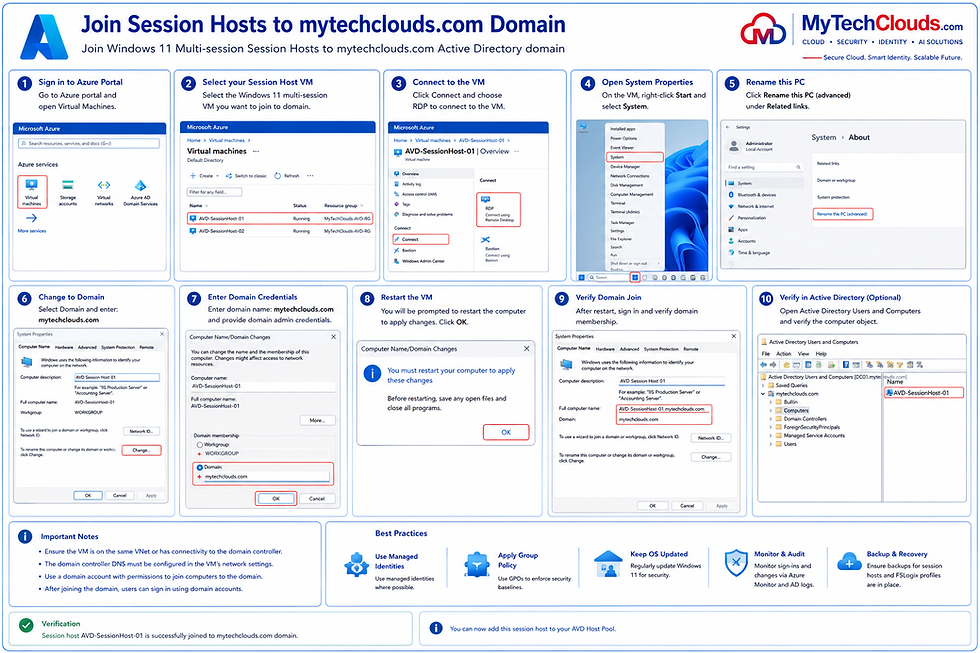Choose the RDP Connect using Remote Desktop option
Screen dimensions: 980x653
coord(498,210)
